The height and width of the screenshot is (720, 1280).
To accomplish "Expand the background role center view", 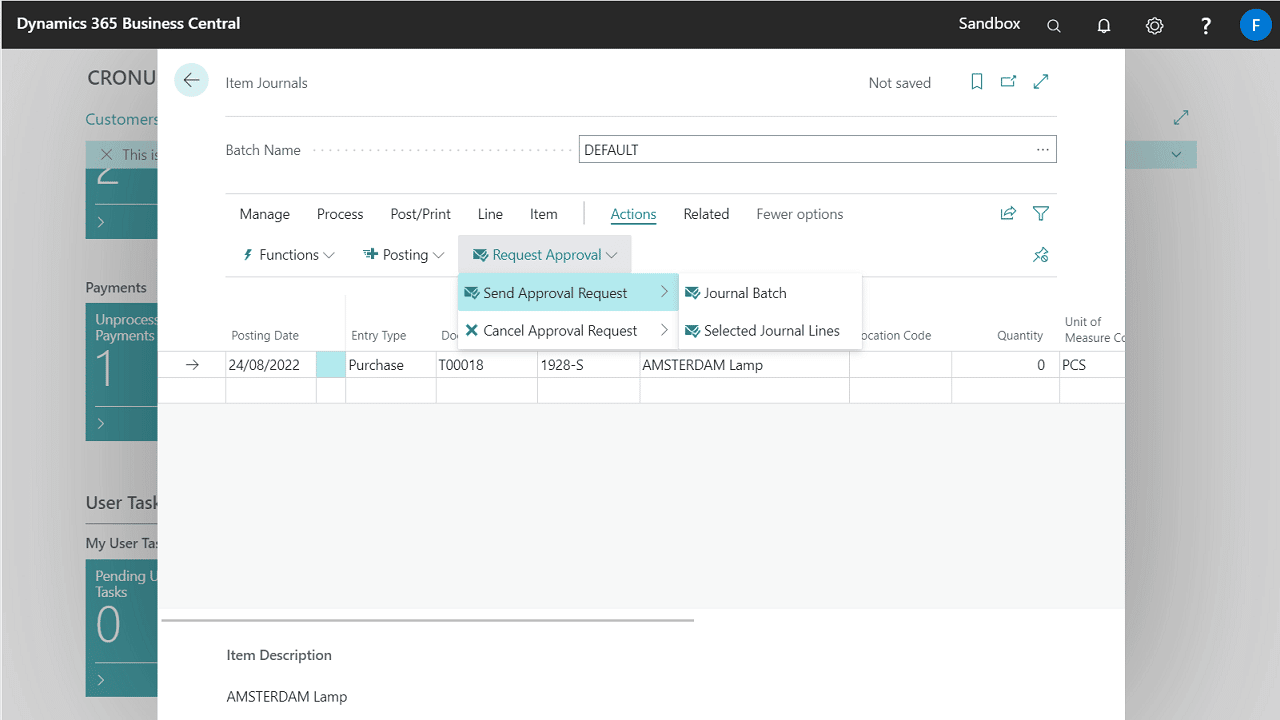I will [x=1181, y=118].
